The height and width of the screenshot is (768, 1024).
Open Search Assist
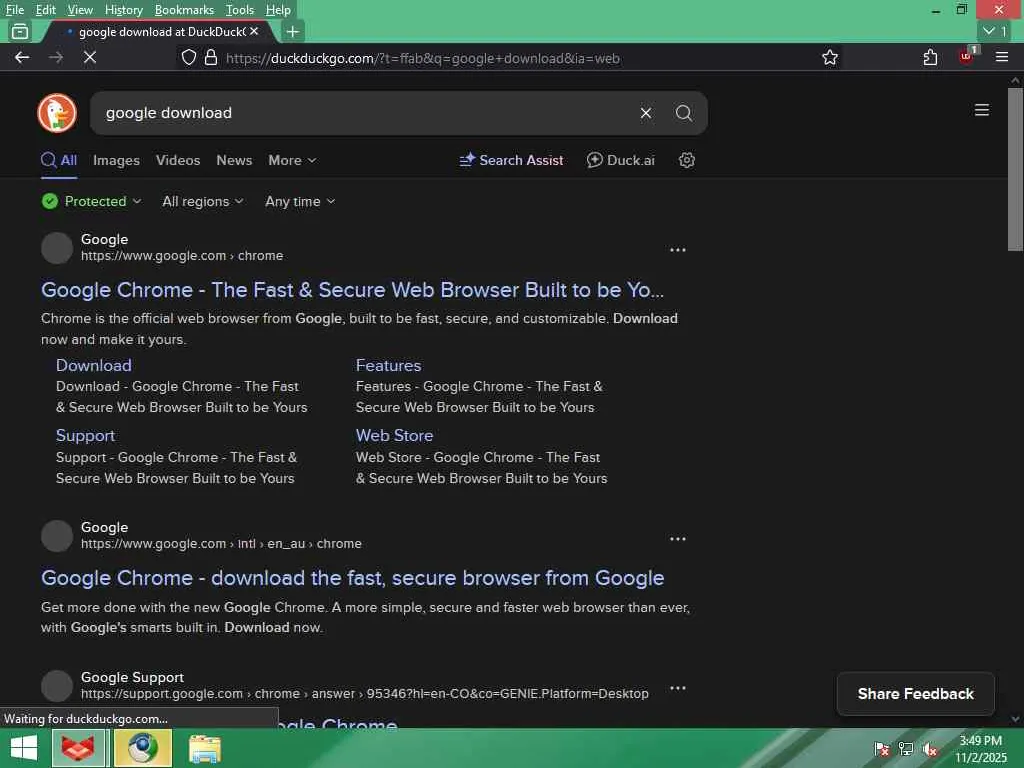pyautogui.click(x=511, y=160)
